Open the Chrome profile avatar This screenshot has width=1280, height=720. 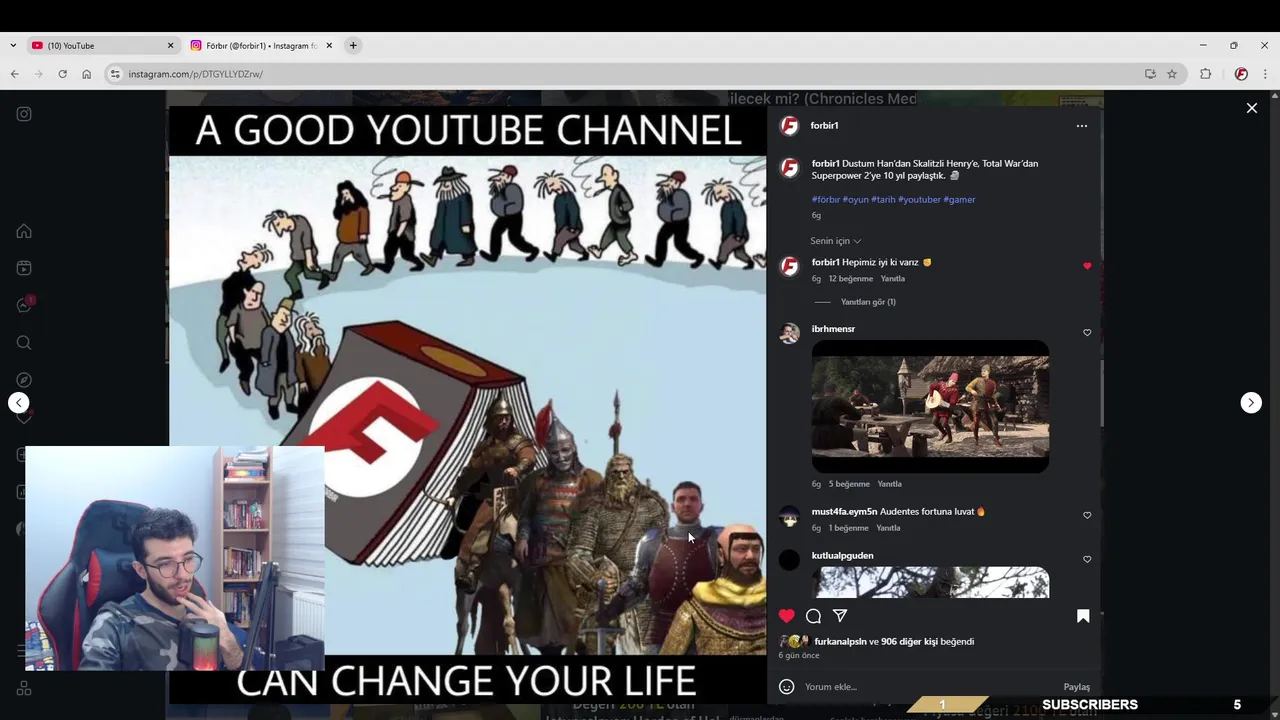click(x=1241, y=74)
